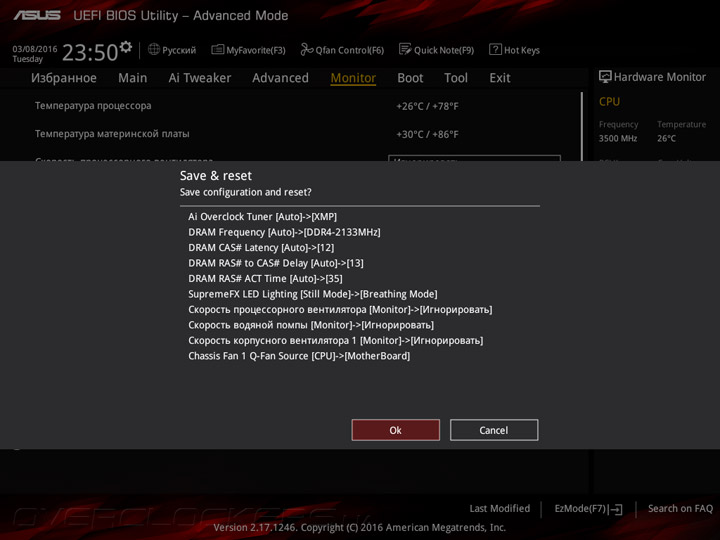Click the 3500 MHz frequency value
720x540 pixels.
point(618,139)
